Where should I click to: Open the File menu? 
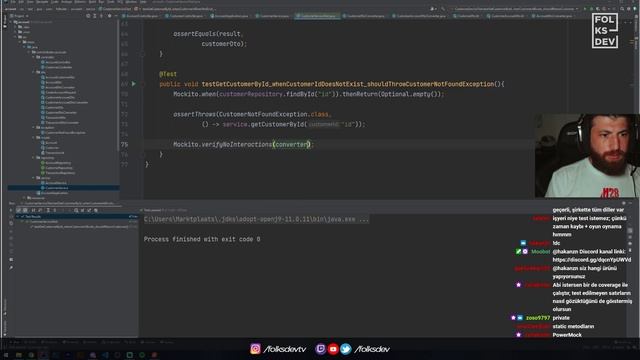[13, 2]
